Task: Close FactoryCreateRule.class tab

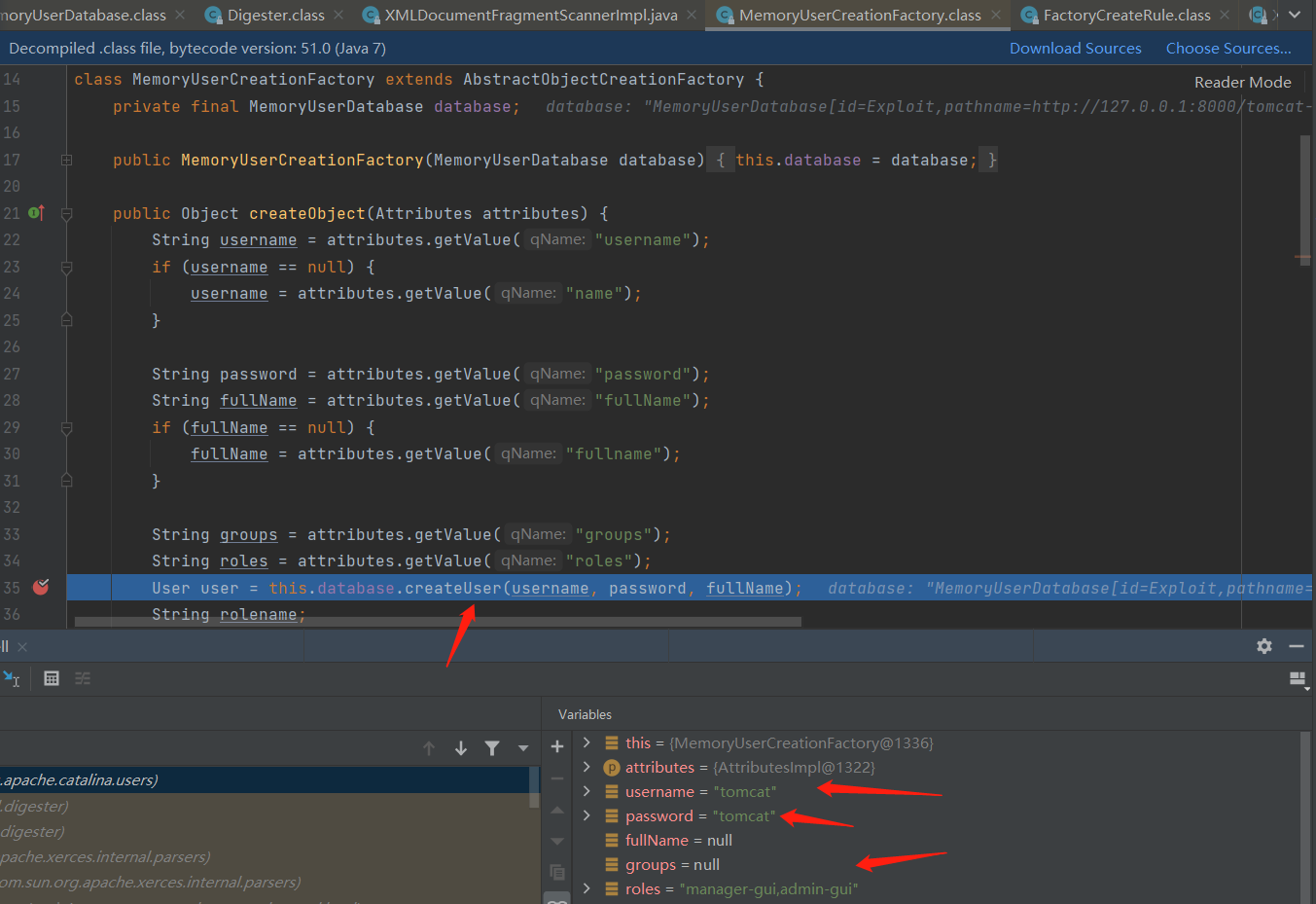Action: click(x=1225, y=15)
